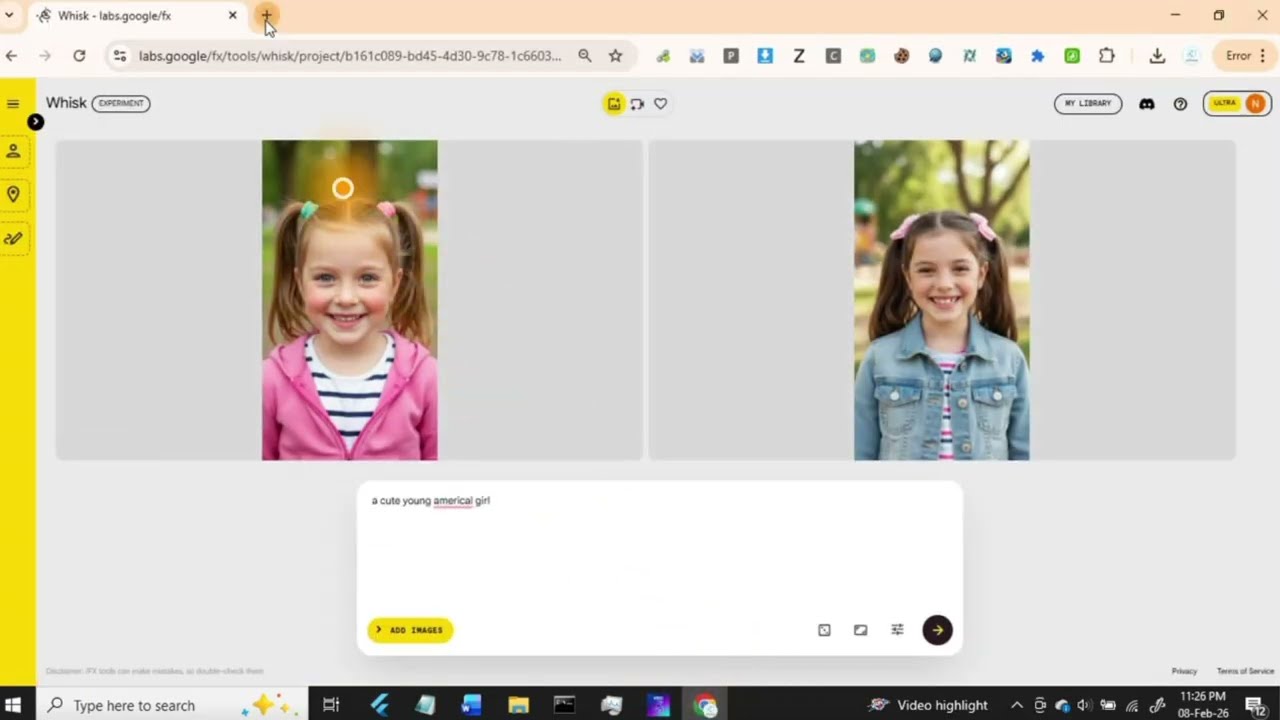The height and width of the screenshot is (720, 1280).
Task: Open the tab search dropdown arrow
Action: point(9,16)
